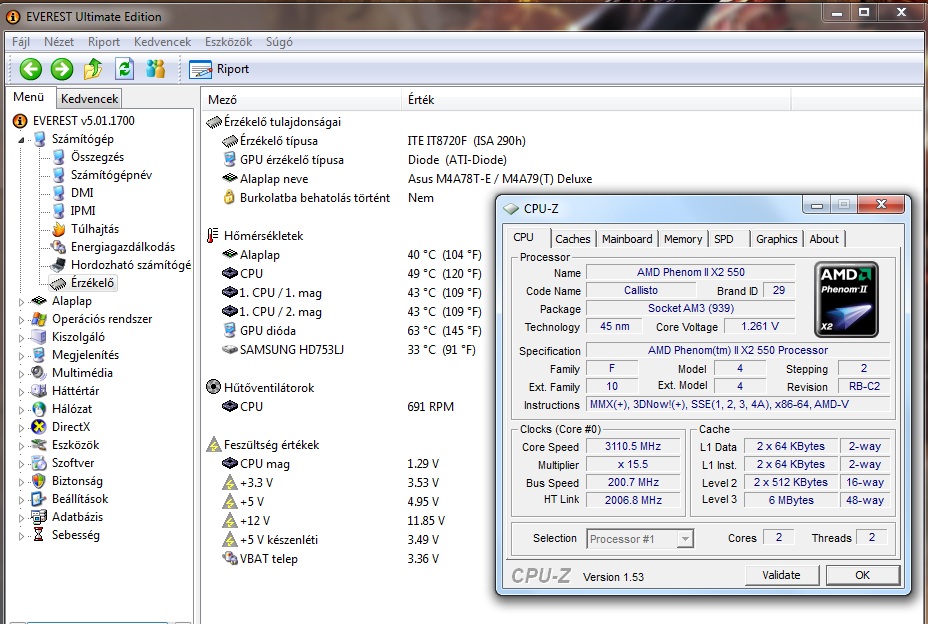Switch to the Mainboard tab in CPU-Z
928x624 pixels.
pyautogui.click(x=627, y=239)
